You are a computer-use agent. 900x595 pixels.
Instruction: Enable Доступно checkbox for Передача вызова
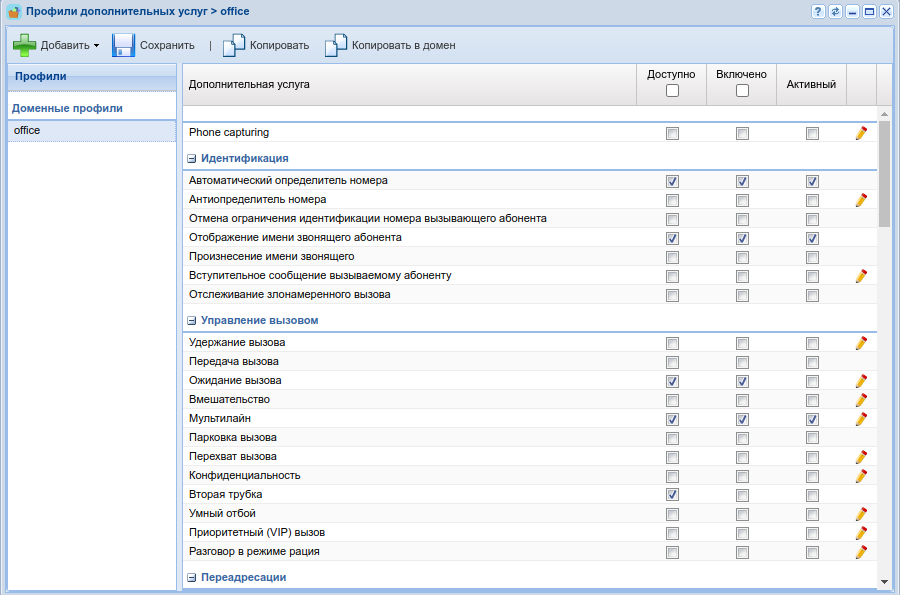tap(672, 362)
